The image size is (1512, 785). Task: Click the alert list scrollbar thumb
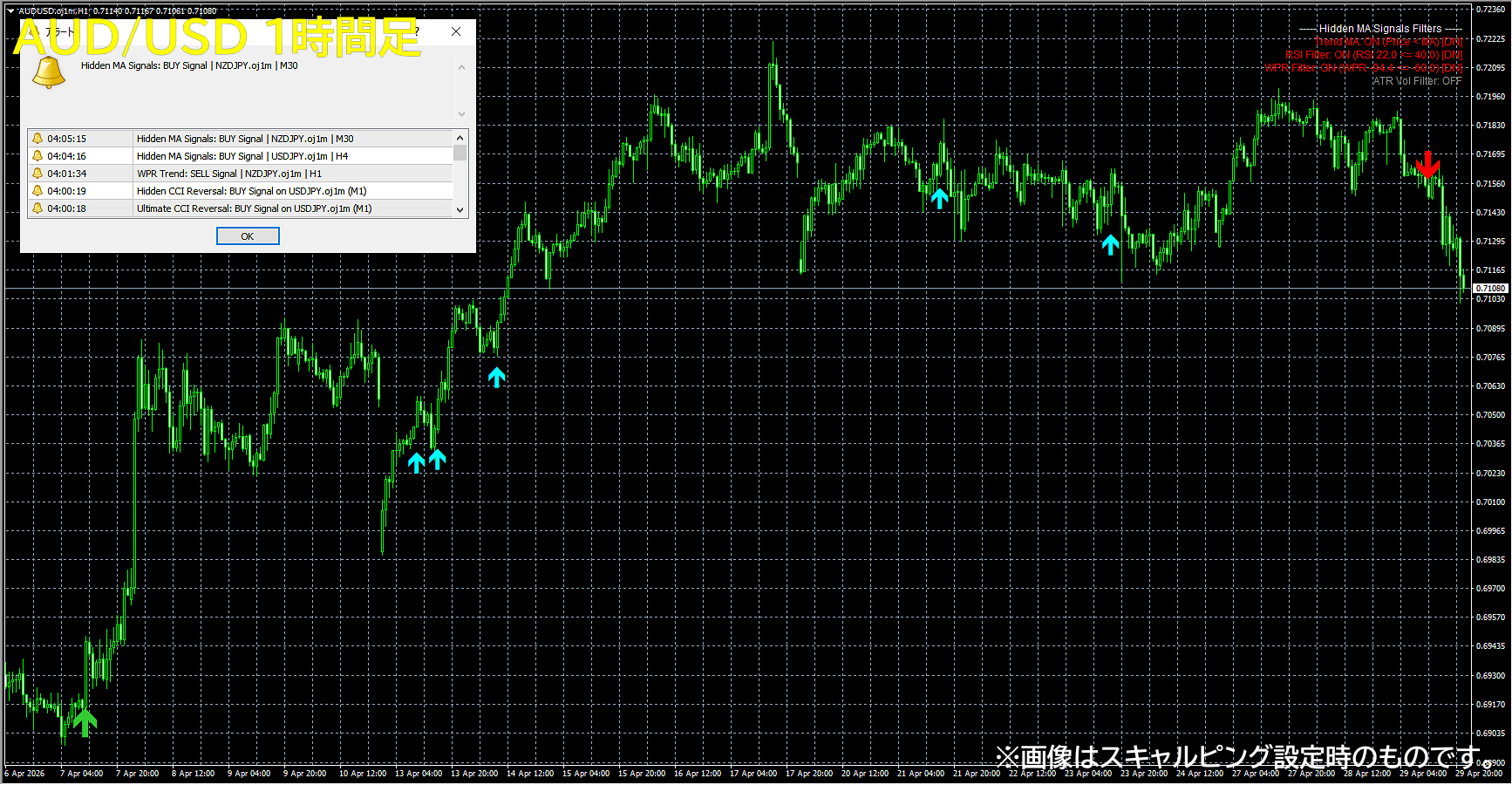[x=460, y=153]
